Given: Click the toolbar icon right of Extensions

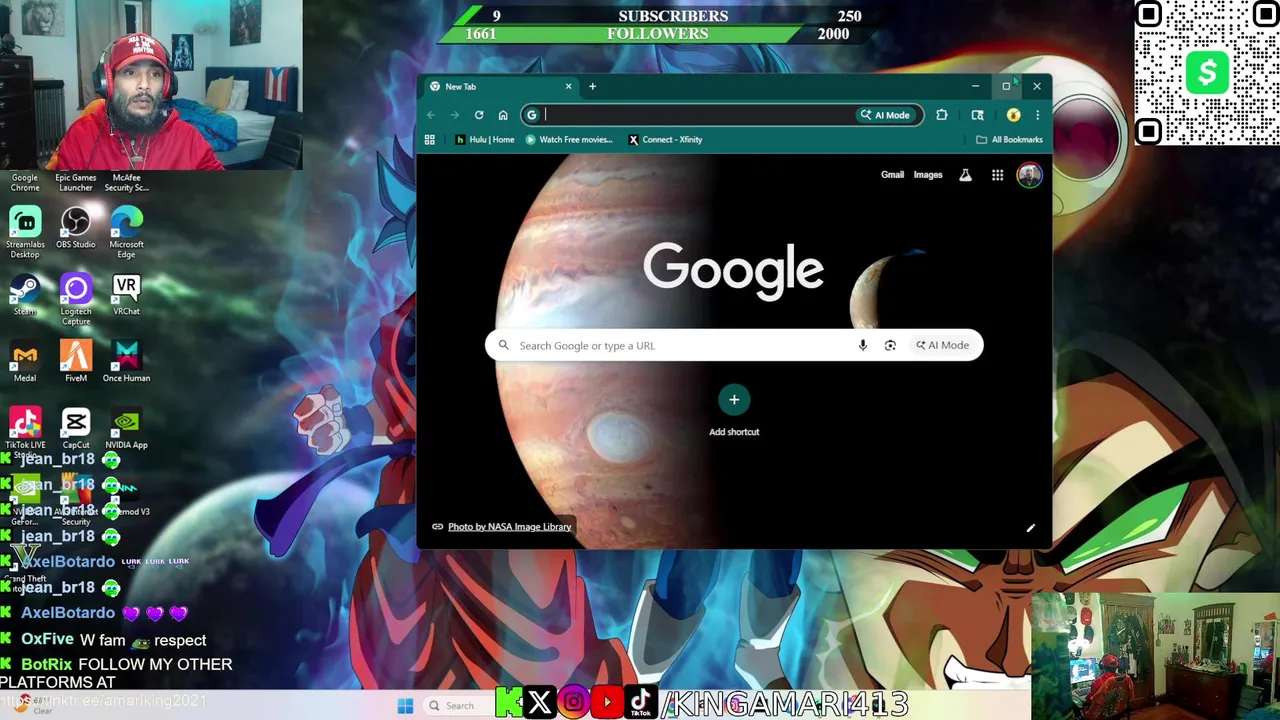Looking at the screenshot, I should click(x=977, y=115).
